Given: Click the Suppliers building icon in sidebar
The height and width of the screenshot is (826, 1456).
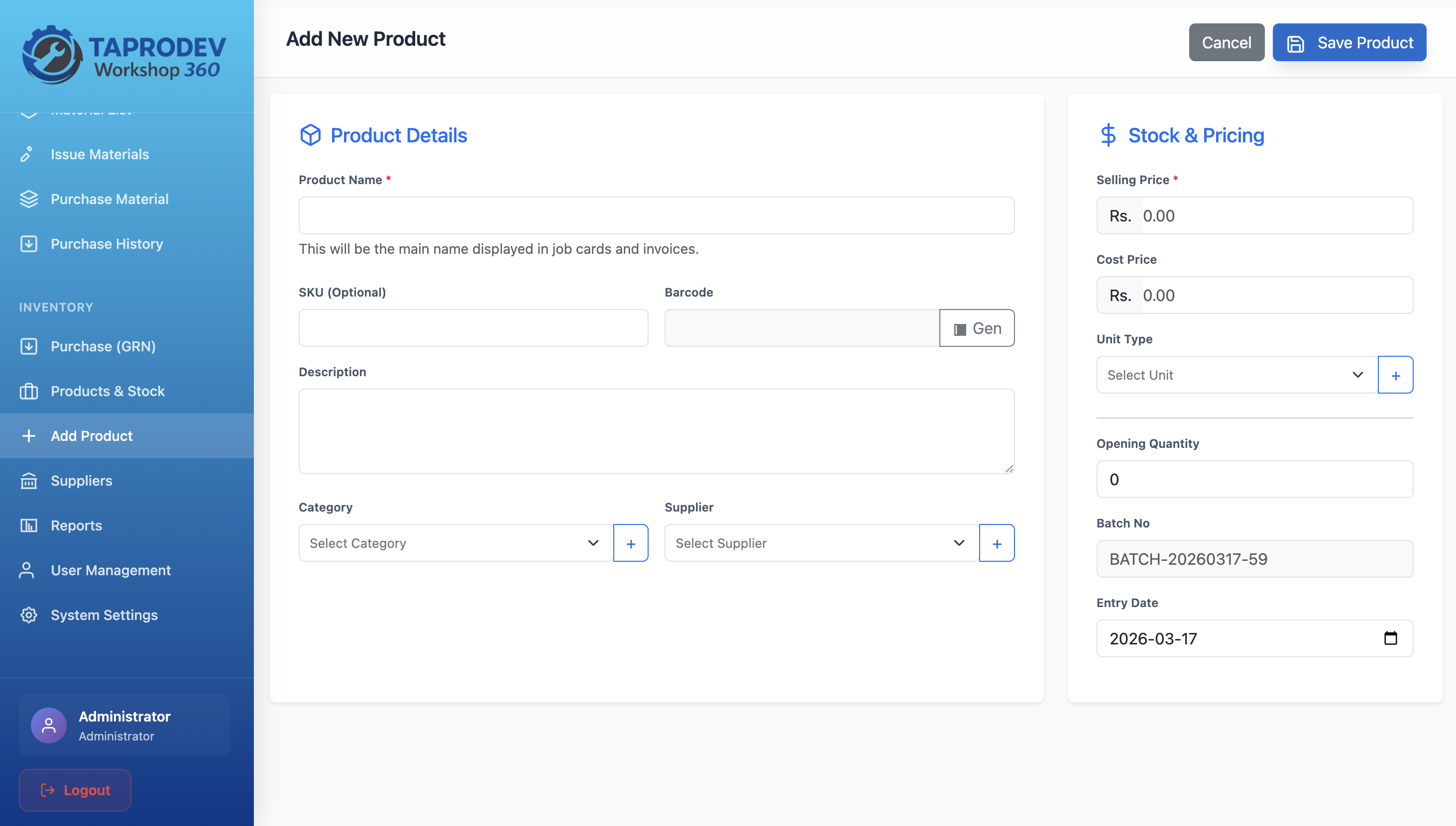Looking at the screenshot, I should 28,481.
